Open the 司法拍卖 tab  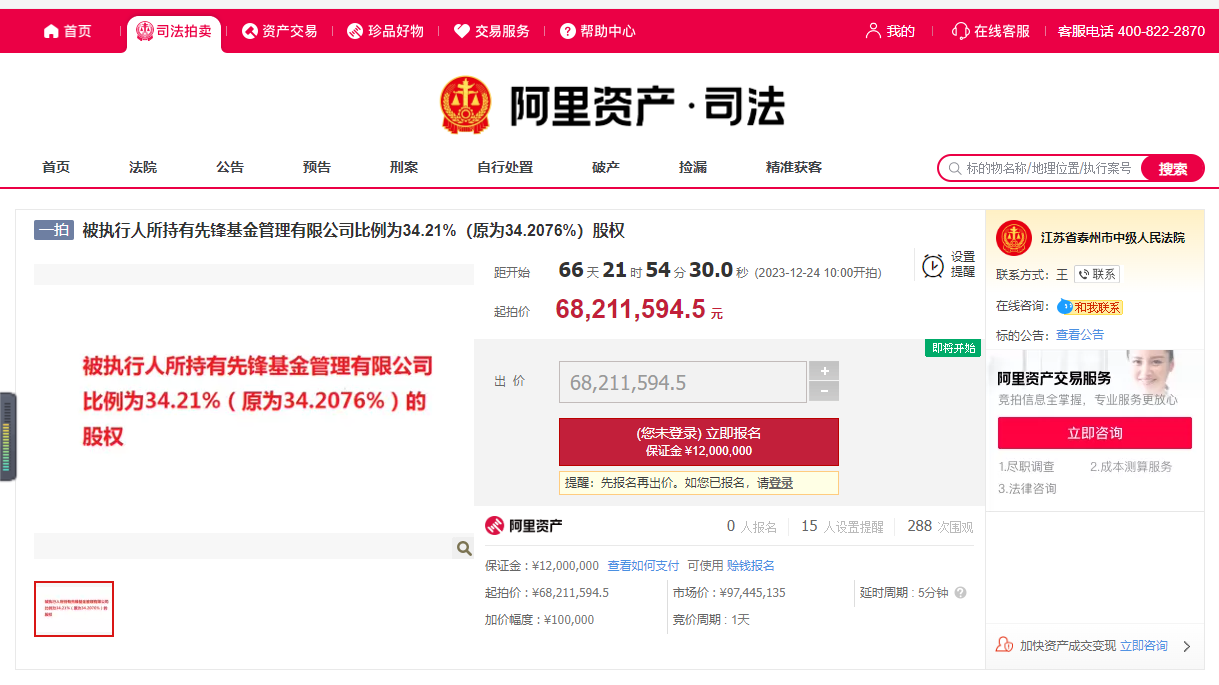pyautogui.click(x=174, y=31)
